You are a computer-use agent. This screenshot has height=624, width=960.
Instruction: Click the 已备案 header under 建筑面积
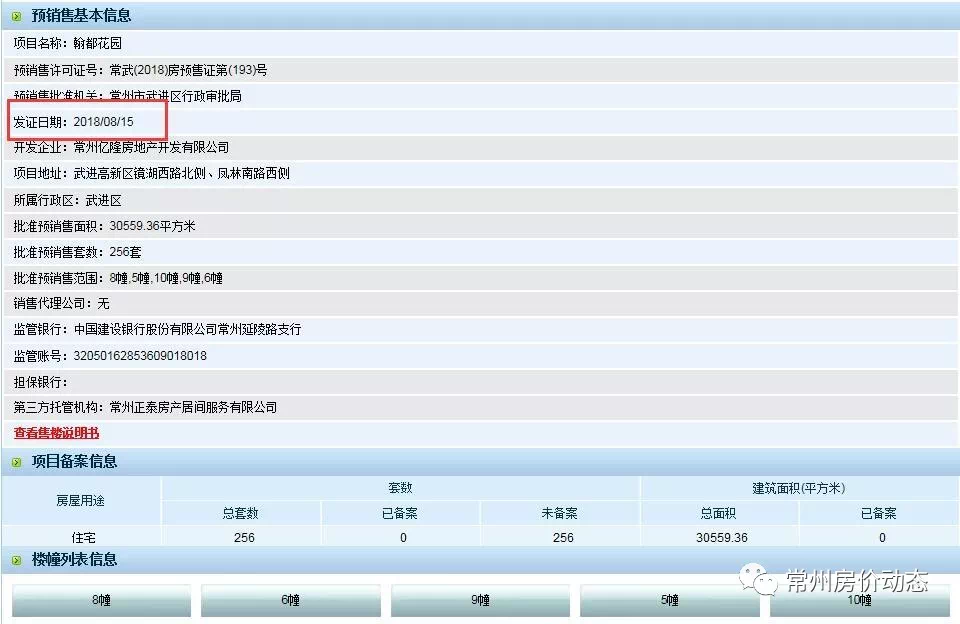879,513
